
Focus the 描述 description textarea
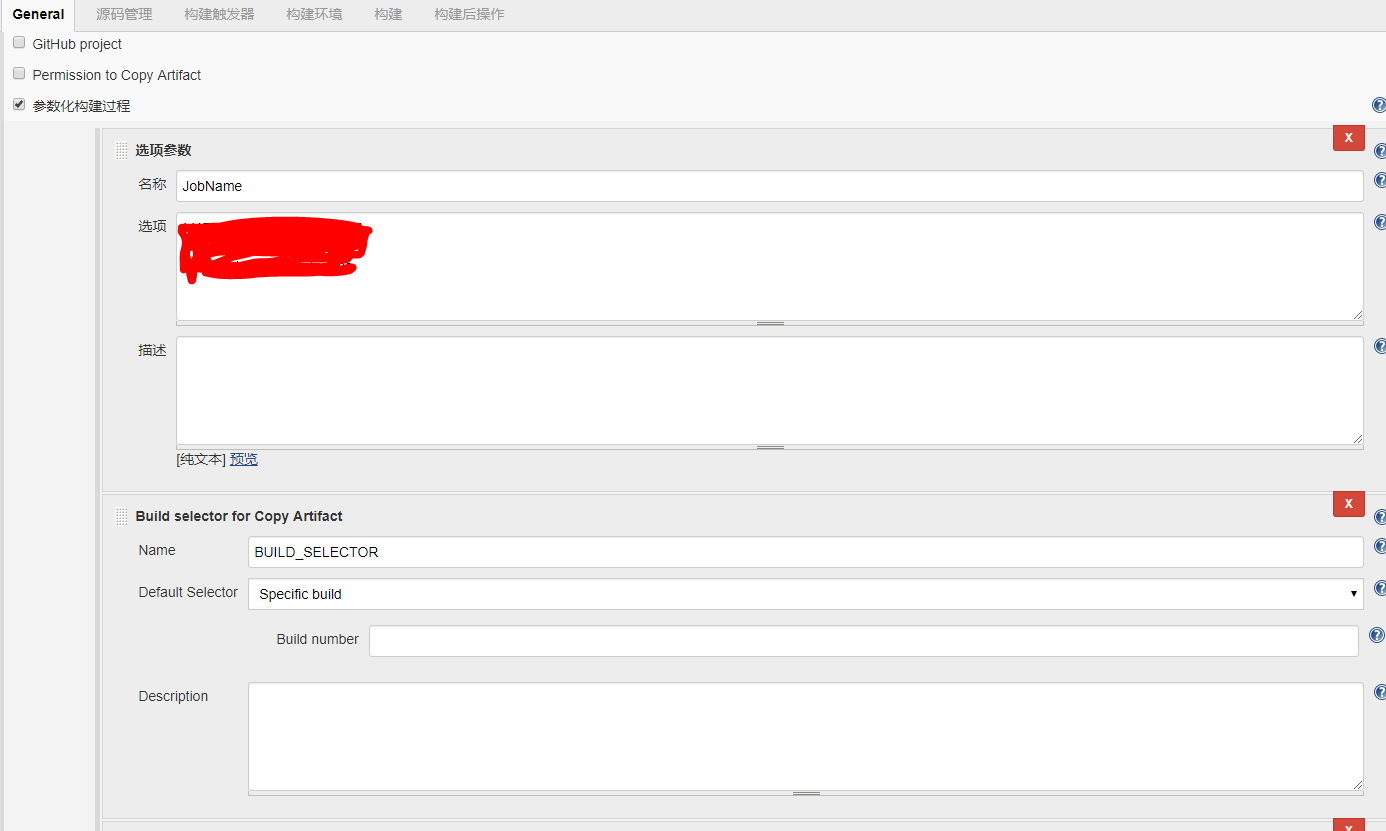[769, 390]
